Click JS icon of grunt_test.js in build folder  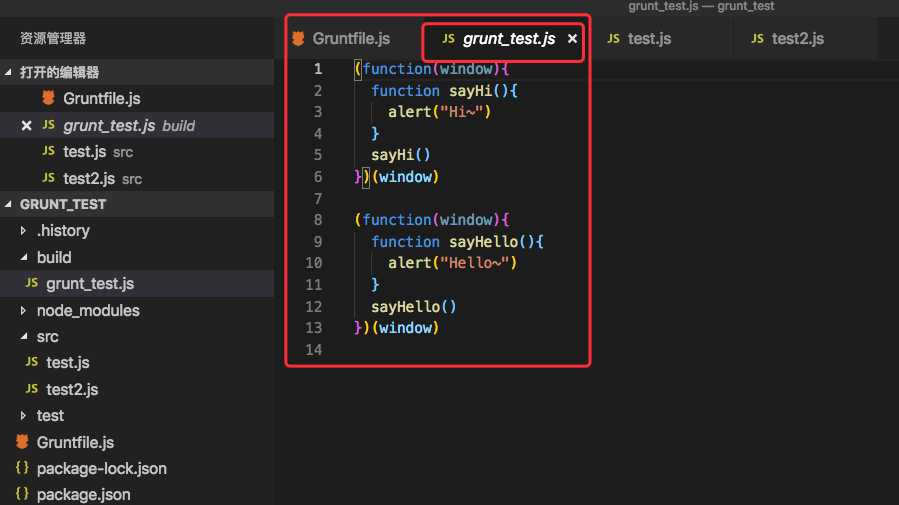[x=32, y=283]
